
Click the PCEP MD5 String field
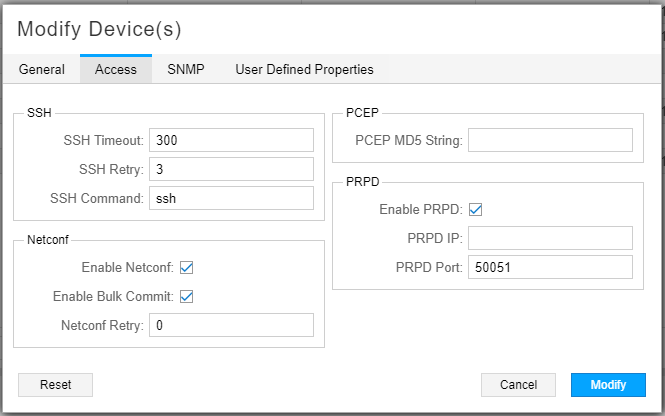550,140
